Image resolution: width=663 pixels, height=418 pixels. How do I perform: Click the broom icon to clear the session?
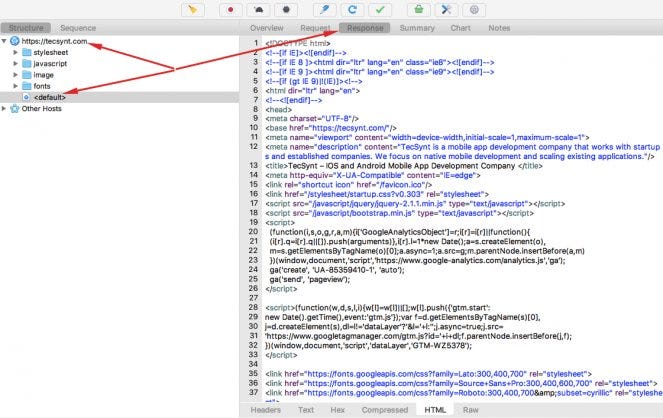click(192, 9)
